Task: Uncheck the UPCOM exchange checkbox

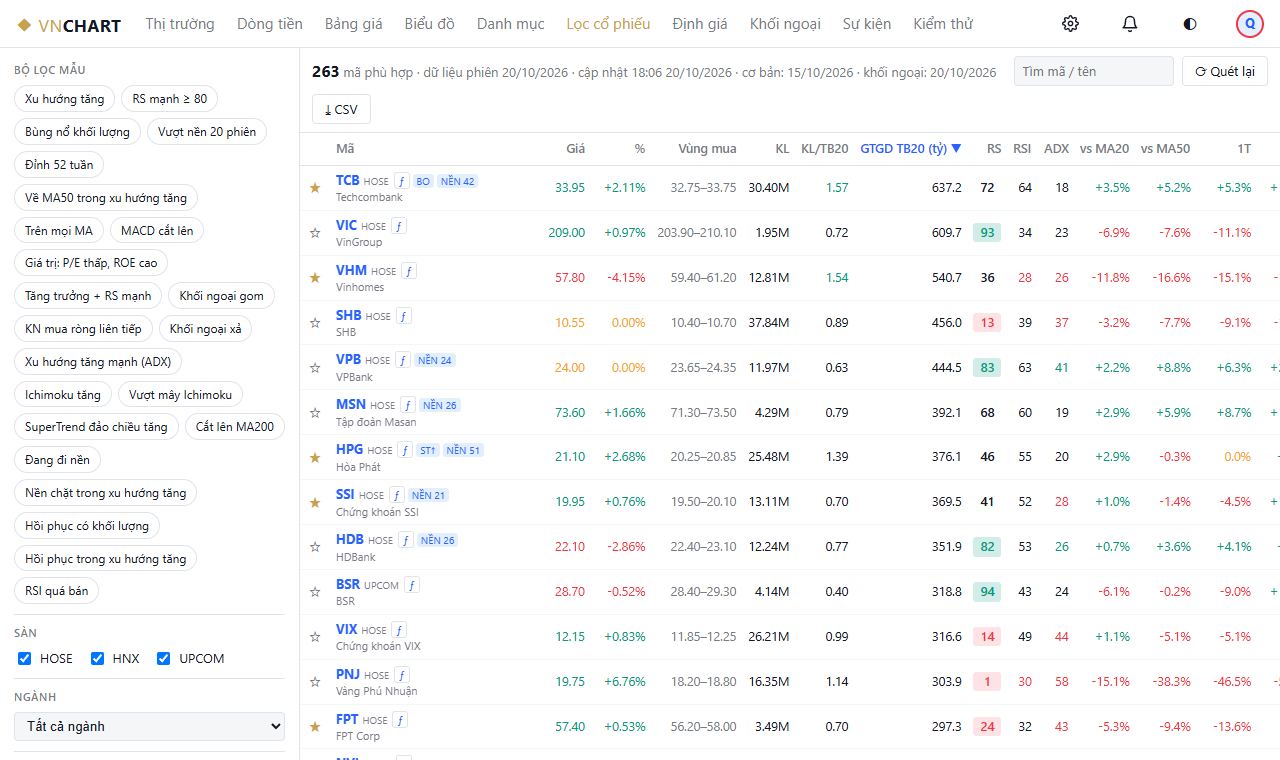Action: [164, 658]
